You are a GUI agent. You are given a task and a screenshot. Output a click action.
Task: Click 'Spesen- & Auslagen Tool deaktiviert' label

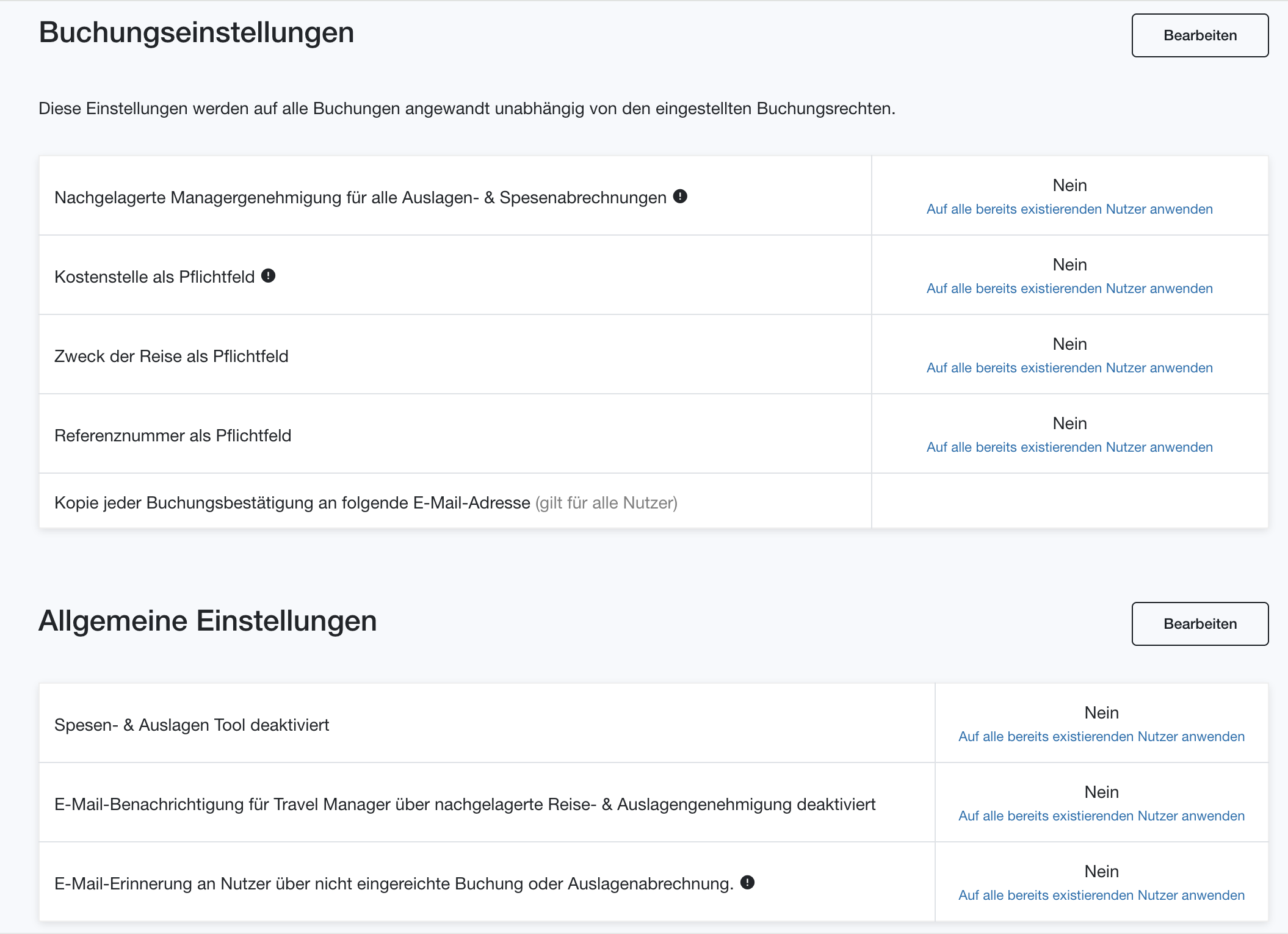pos(192,725)
